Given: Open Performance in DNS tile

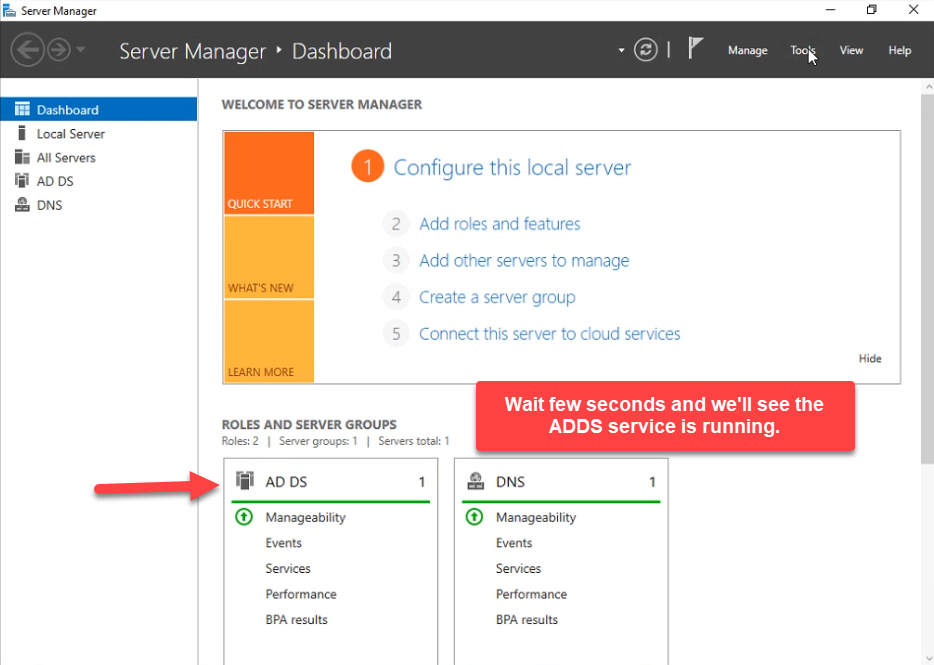Looking at the screenshot, I should click(x=531, y=594).
